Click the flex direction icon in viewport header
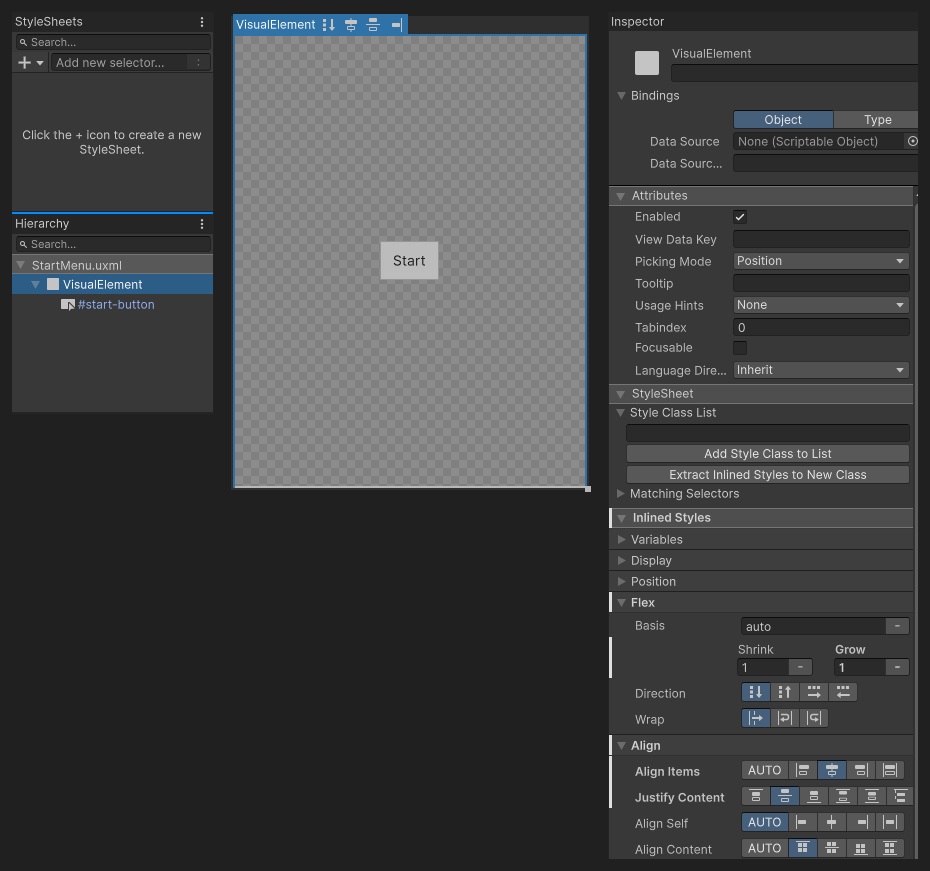This screenshot has height=871, width=930. 329,25
